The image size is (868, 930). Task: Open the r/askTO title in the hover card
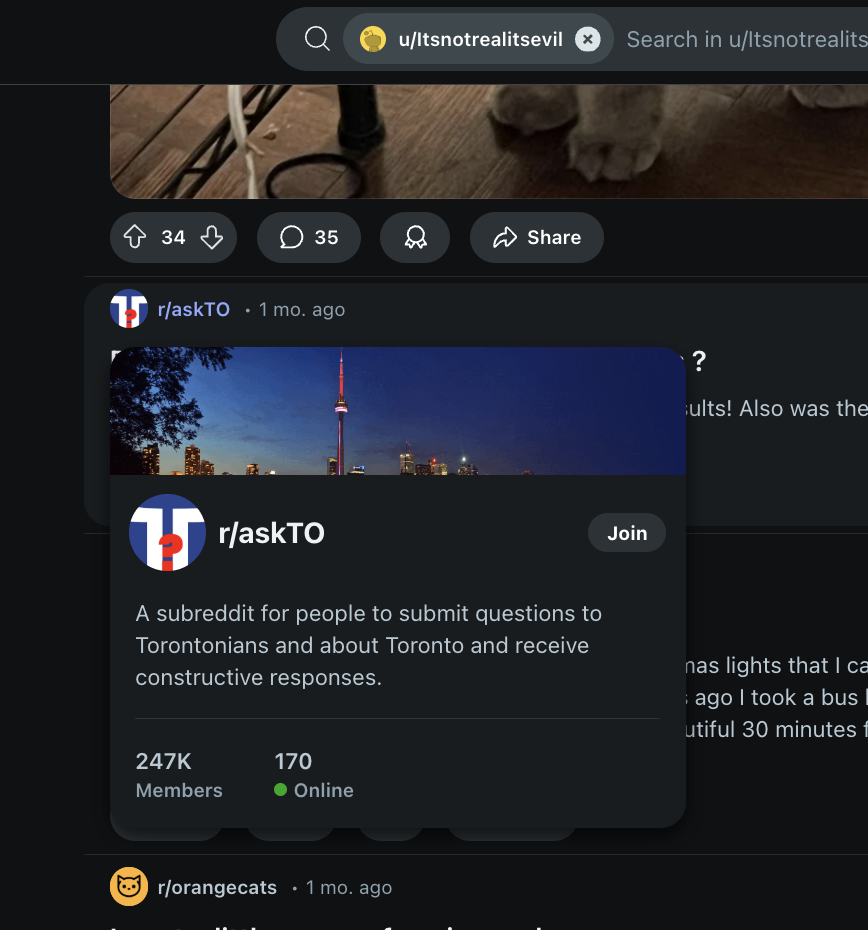[x=272, y=533]
